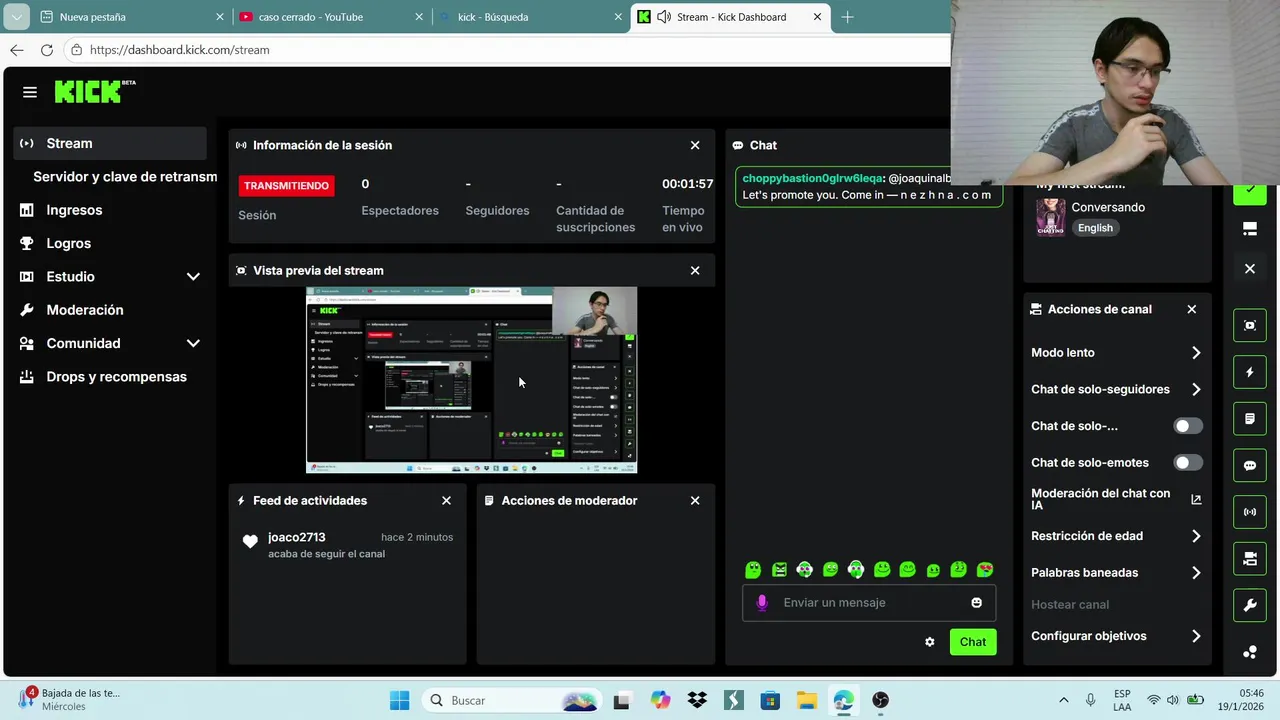Click the three-dots cluster icon at rail bottom

[x=1250, y=652]
